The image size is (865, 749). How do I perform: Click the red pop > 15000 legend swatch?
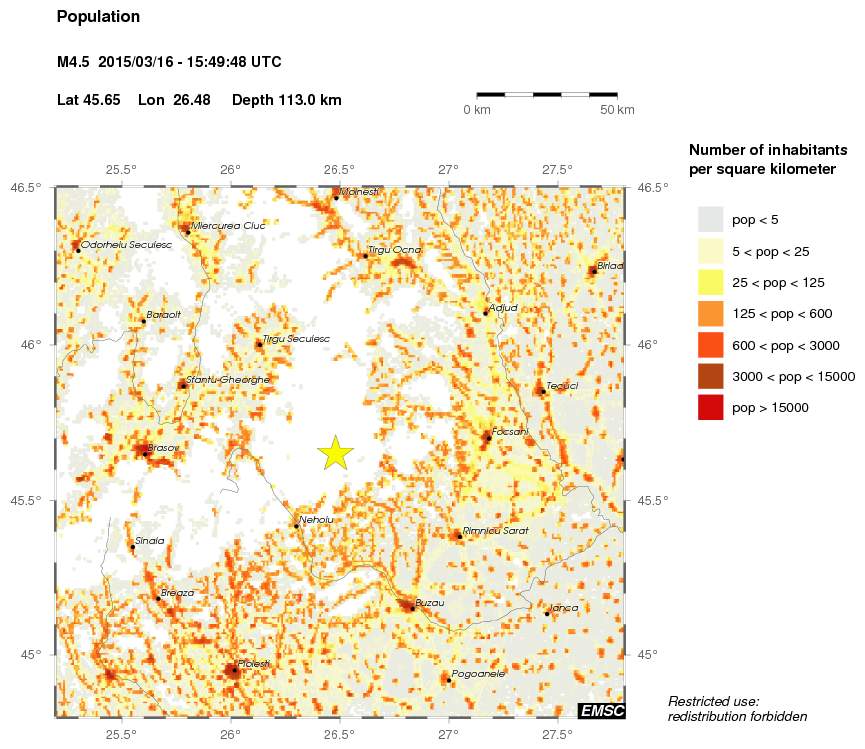click(x=710, y=407)
